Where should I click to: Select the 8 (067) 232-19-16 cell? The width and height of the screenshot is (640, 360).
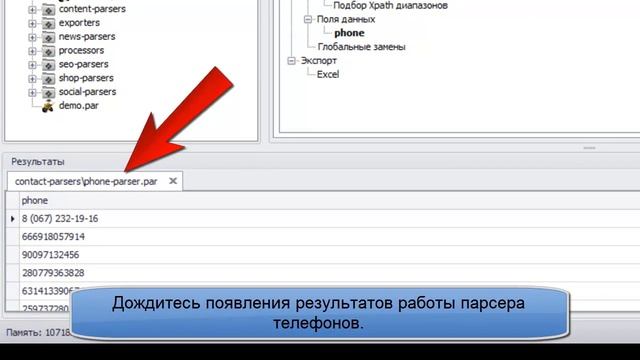click(x=60, y=219)
